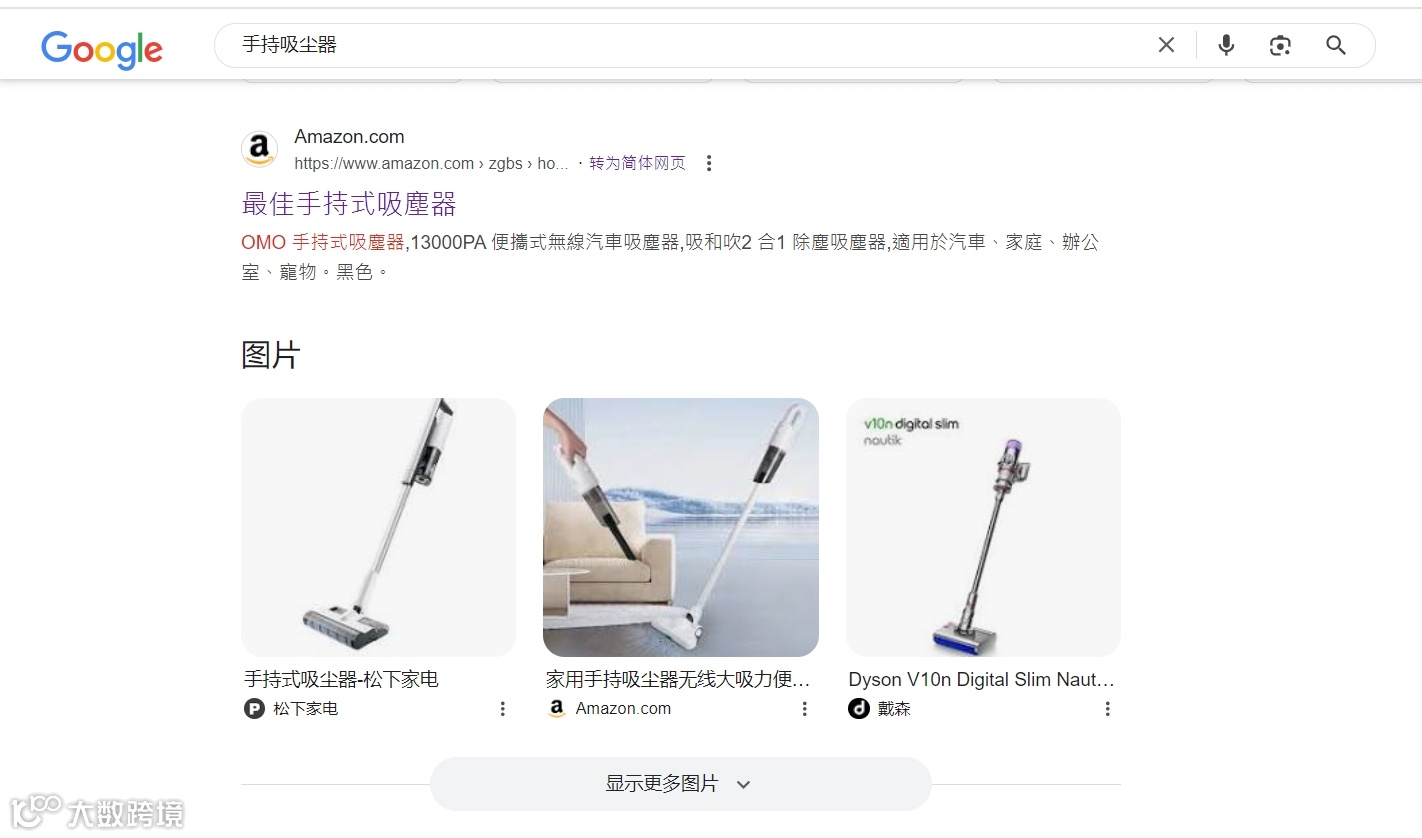This screenshot has width=1422, height=838.
Task: Open options menu for Amazon.com image
Action: [x=805, y=709]
